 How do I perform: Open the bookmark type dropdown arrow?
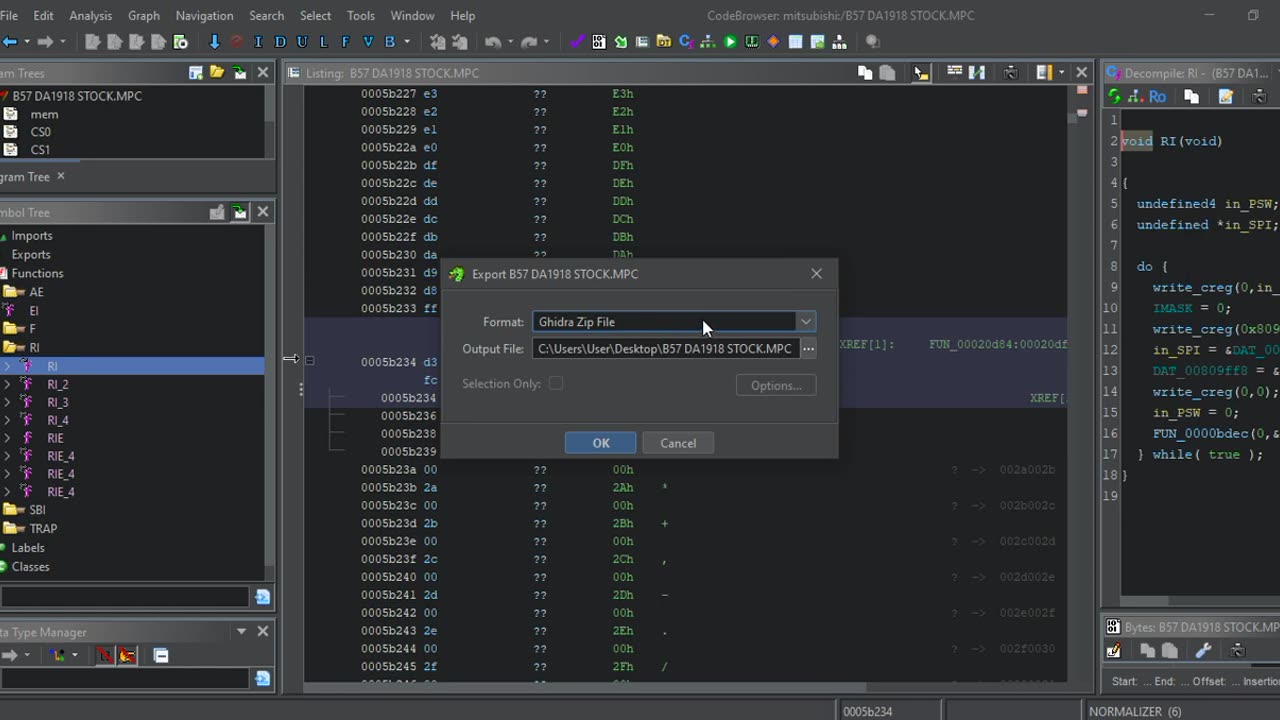408,42
